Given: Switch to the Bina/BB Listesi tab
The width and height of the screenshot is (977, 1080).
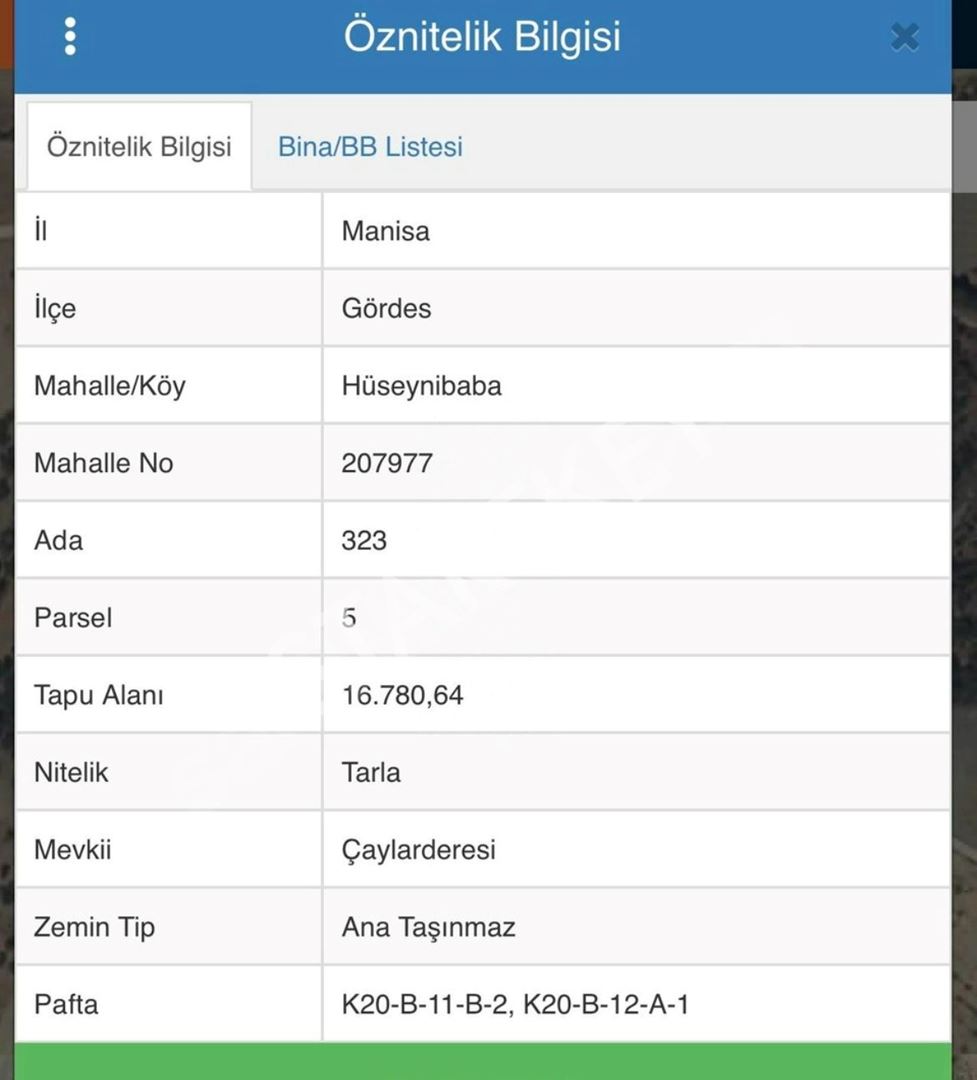Looking at the screenshot, I should [370, 147].
